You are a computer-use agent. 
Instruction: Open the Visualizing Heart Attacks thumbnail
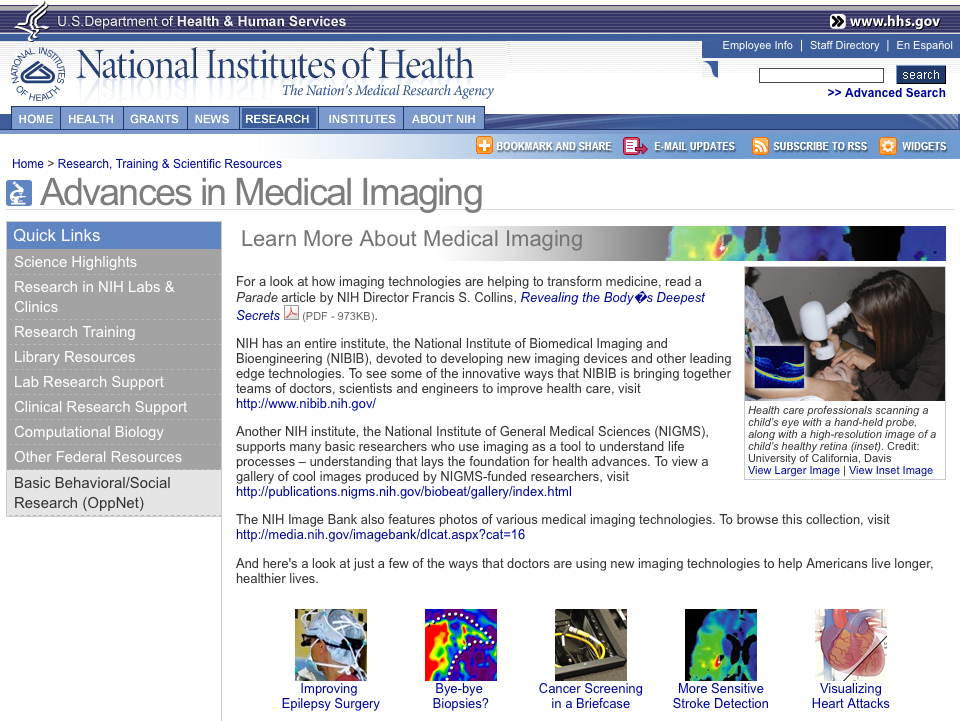tap(850, 644)
